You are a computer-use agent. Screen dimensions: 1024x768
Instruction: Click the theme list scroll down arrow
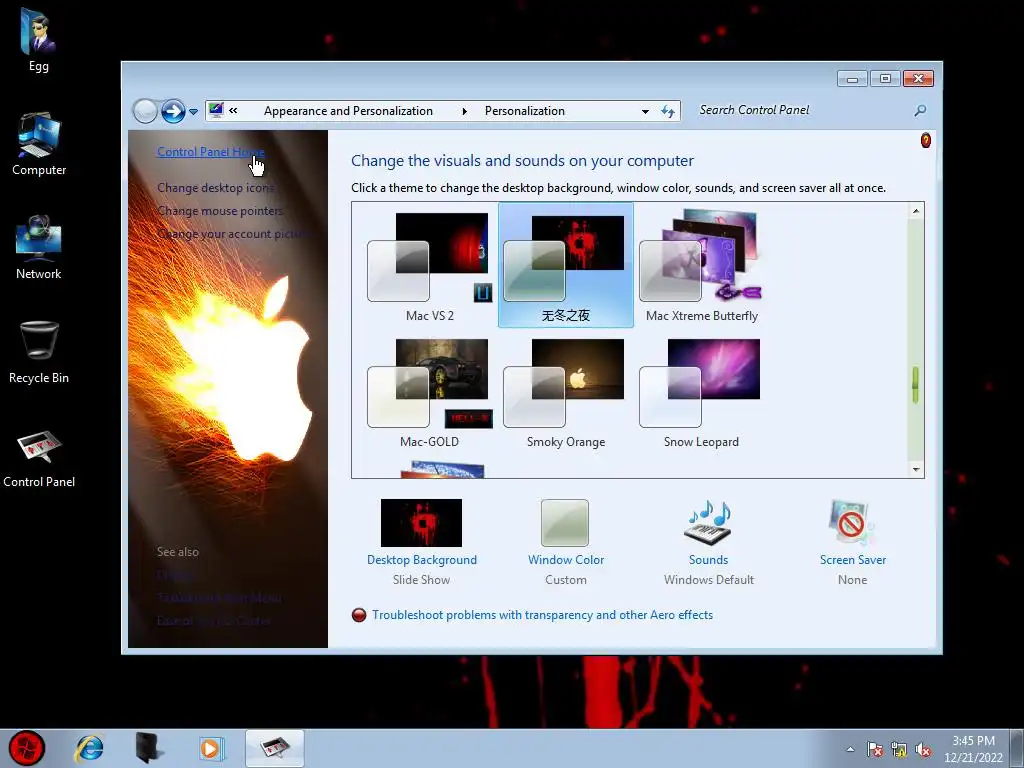(x=916, y=469)
